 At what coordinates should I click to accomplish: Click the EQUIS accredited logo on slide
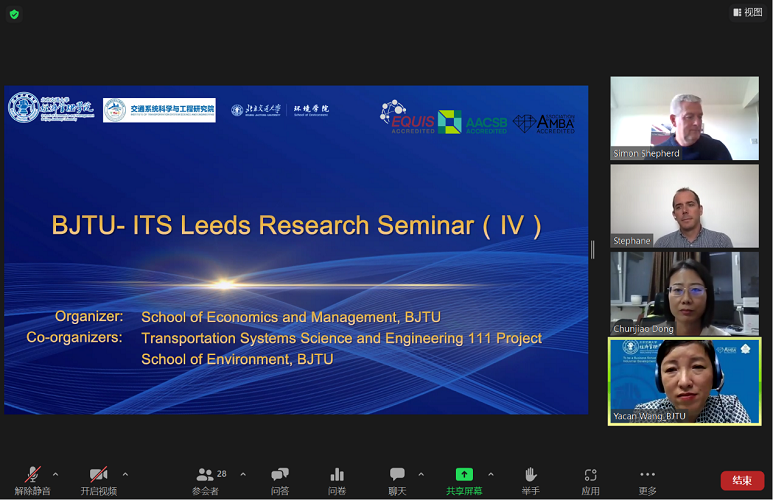click(x=408, y=117)
